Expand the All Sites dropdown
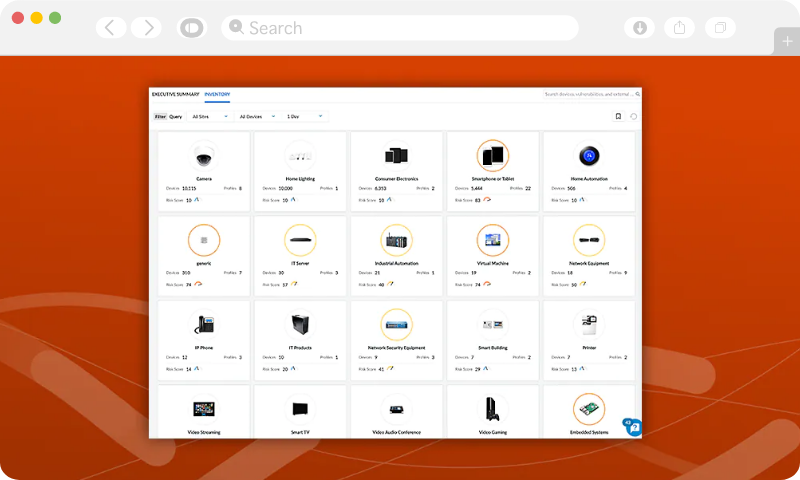The height and width of the screenshot is (480, 800). pyautogui.click(x=210, y=116)
